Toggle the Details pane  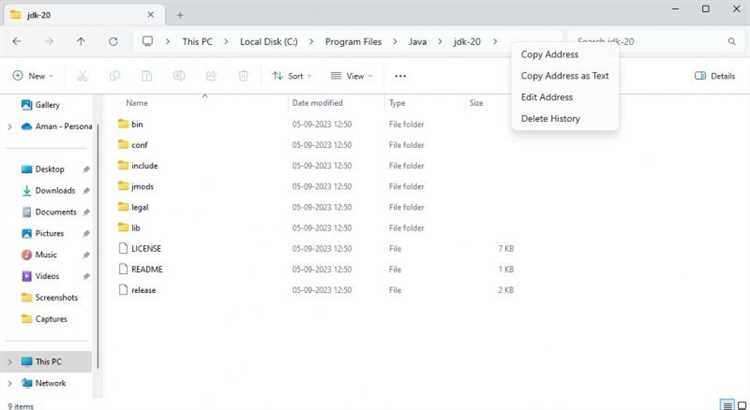click(x=715, y=76)
